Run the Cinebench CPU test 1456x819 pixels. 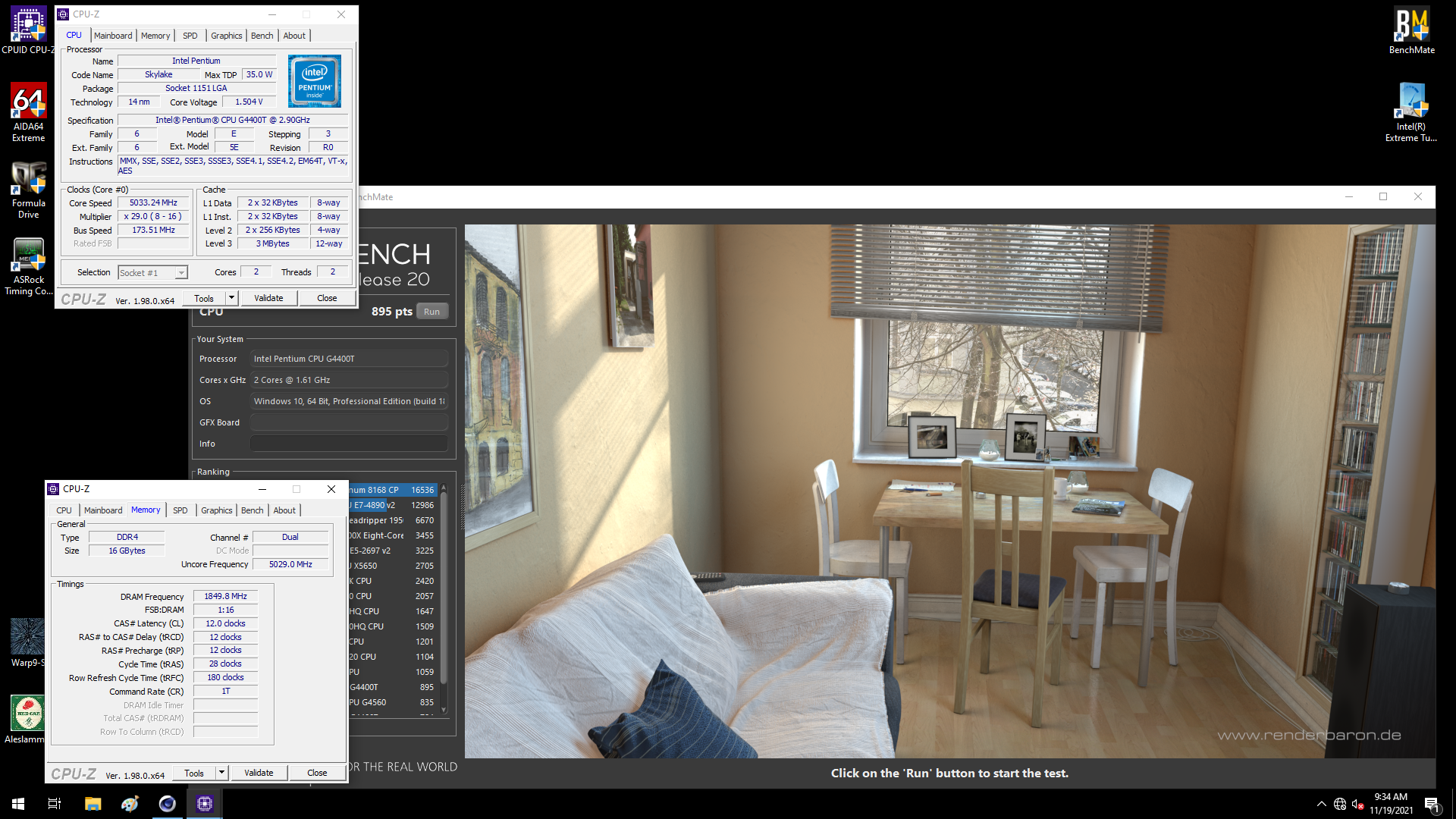431,312
